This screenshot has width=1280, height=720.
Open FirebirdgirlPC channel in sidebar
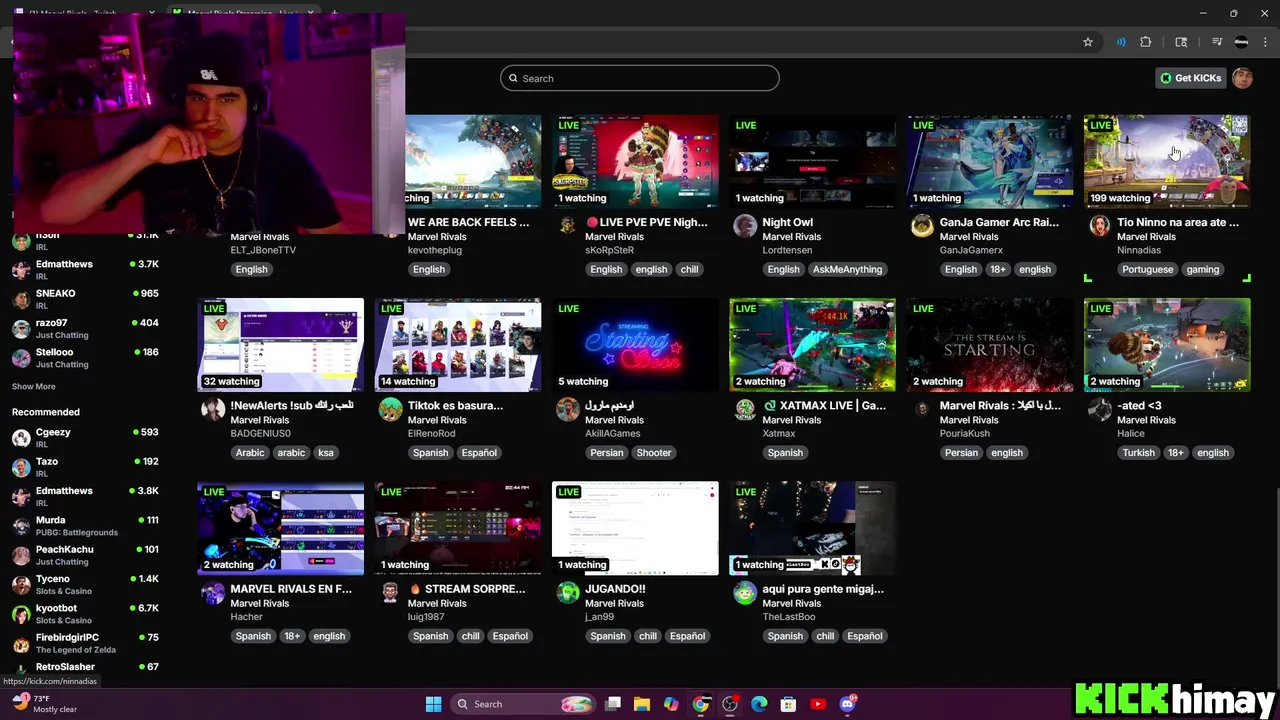[x=85, y=643]
